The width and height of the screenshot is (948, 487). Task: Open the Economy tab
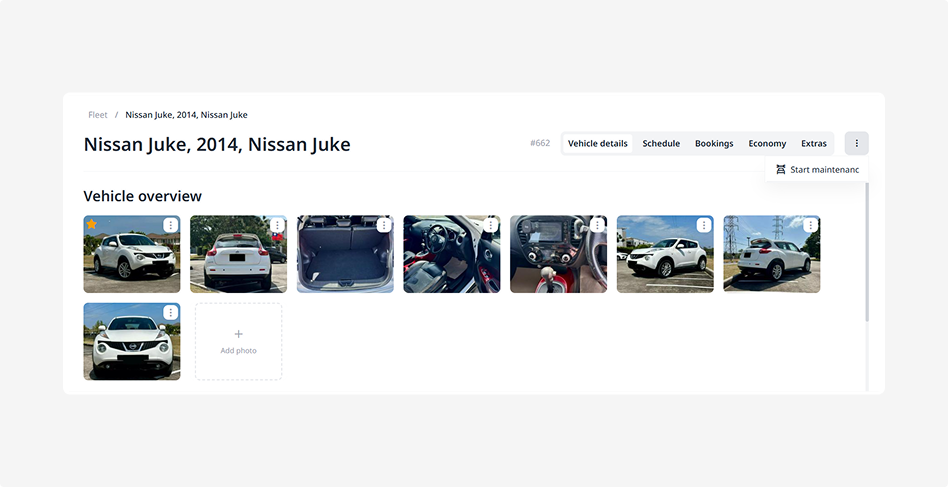(767, 144)
